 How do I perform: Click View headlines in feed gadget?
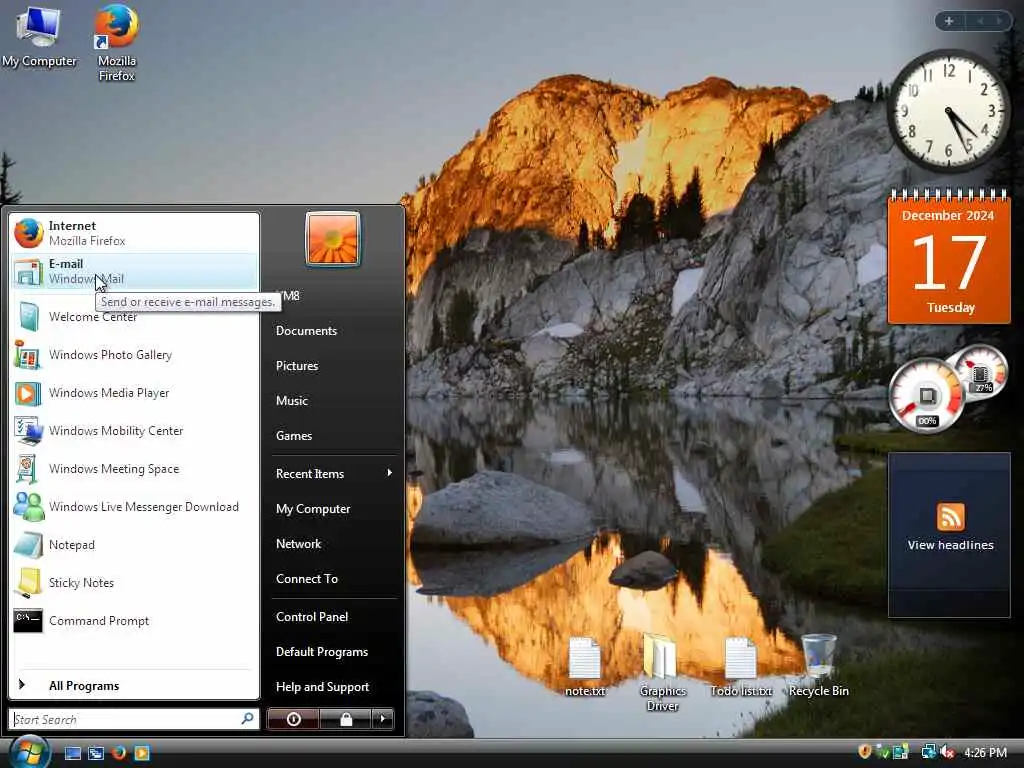(950, 545)
